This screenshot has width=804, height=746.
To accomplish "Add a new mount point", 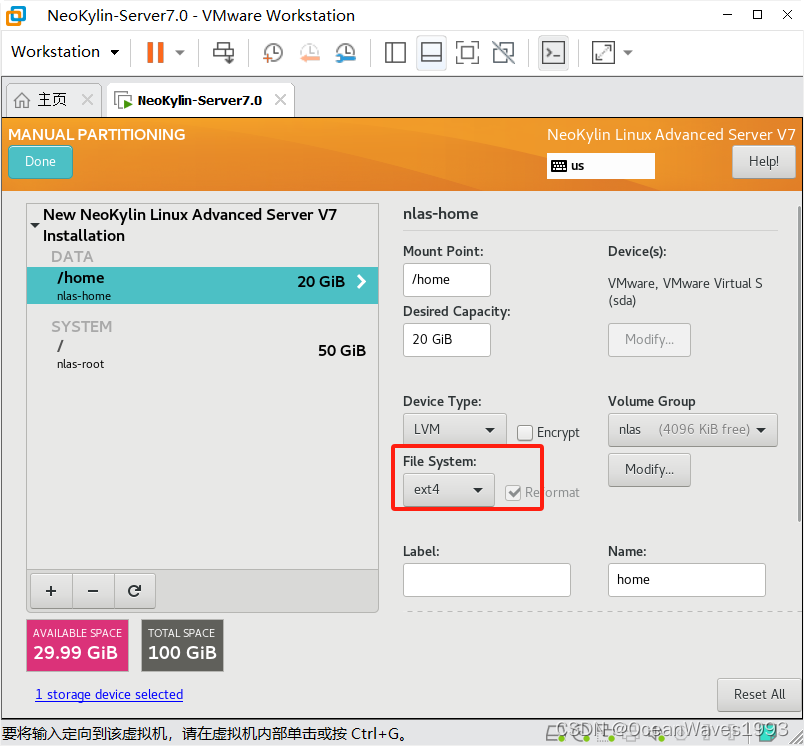I will tap(51, 591).
